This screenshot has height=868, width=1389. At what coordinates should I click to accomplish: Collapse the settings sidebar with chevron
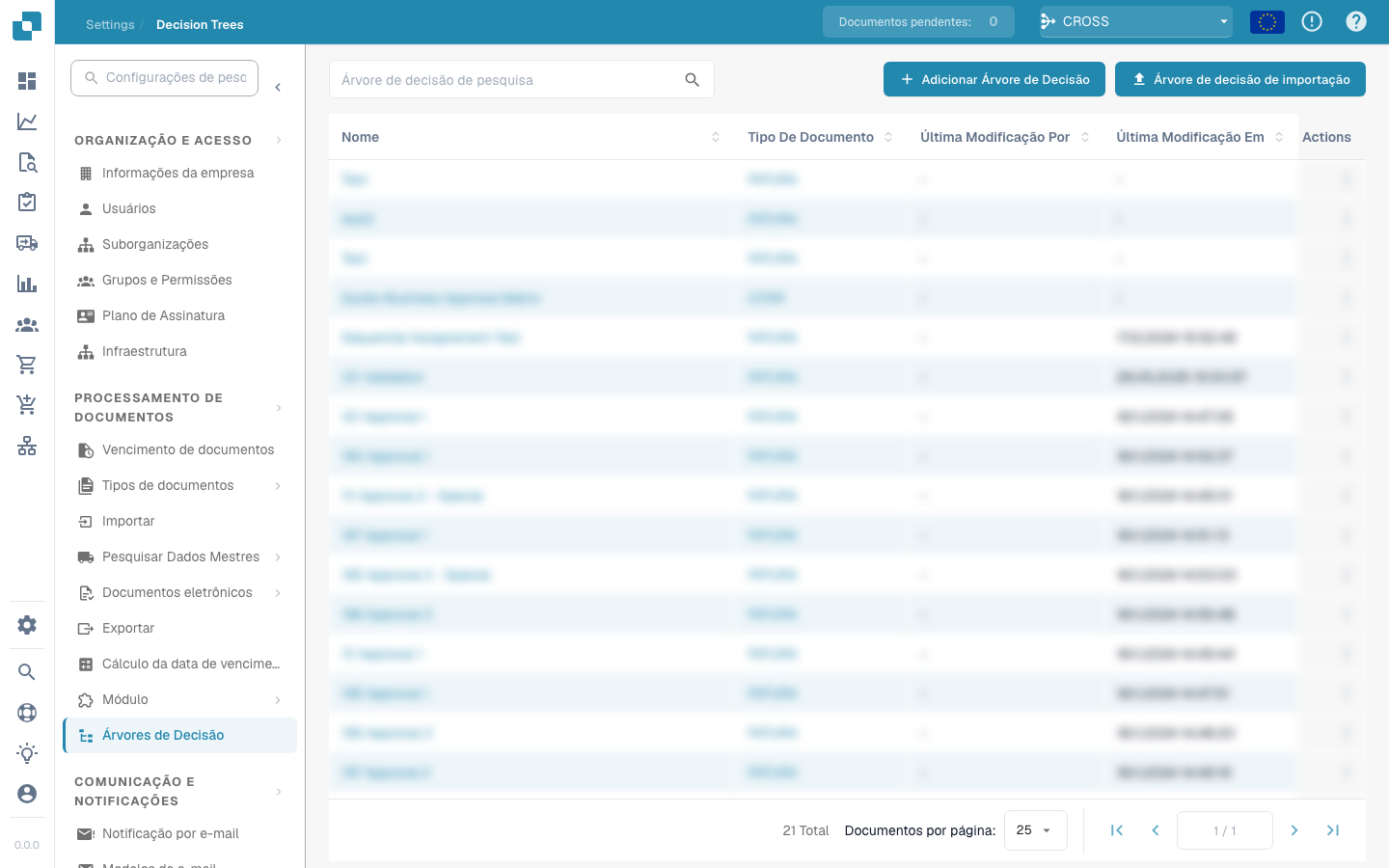pyautogui.click(x=278, y=88)
